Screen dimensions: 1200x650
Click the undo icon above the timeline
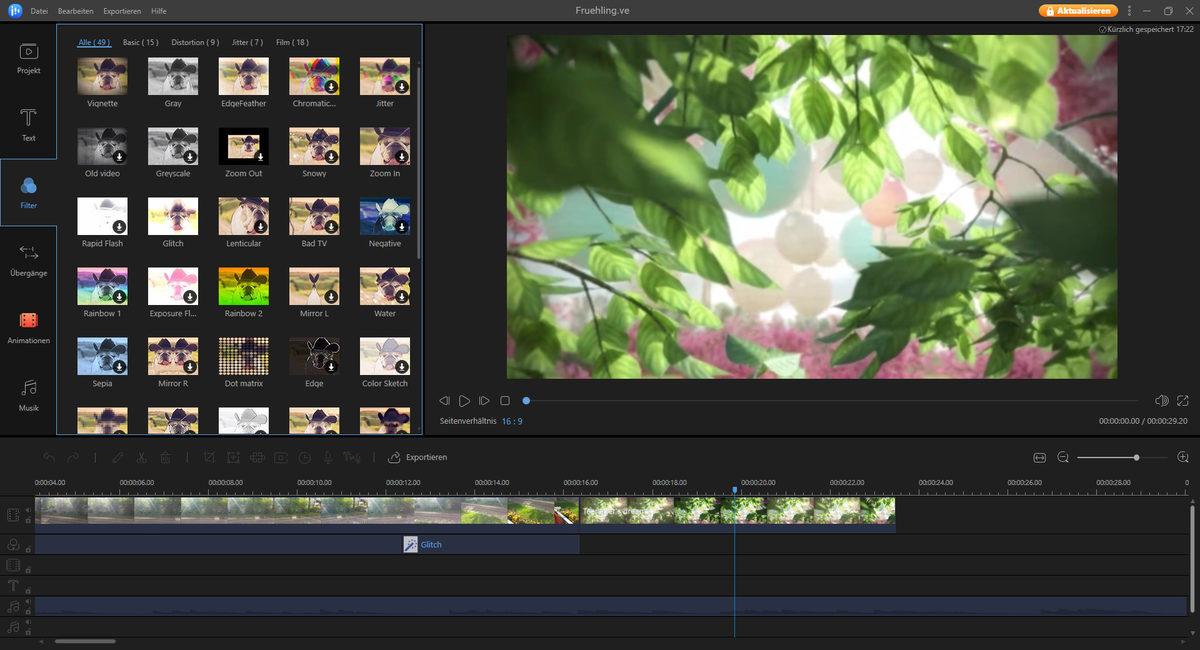(48, 457)
